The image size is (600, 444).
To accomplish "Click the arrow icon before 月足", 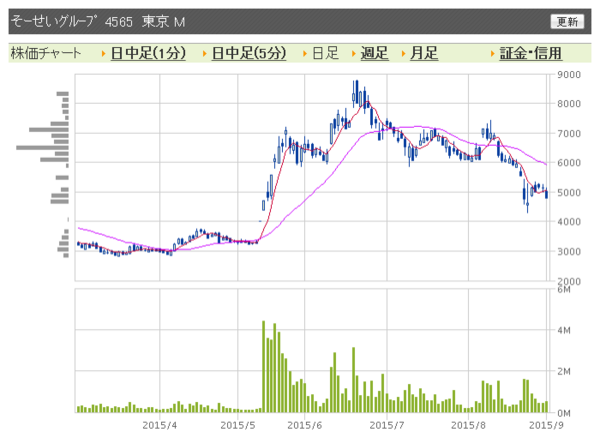I will [404, 53].
